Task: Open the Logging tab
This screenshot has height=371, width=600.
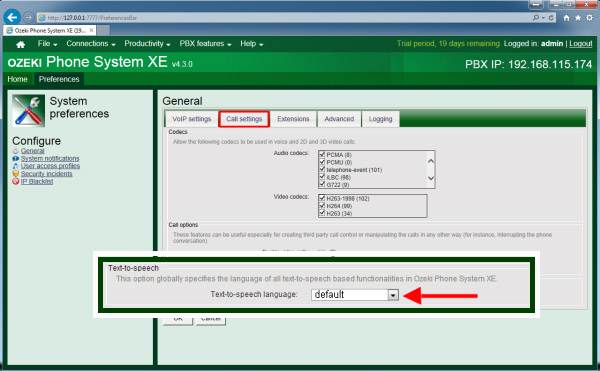Action: [x=380, y=119]
